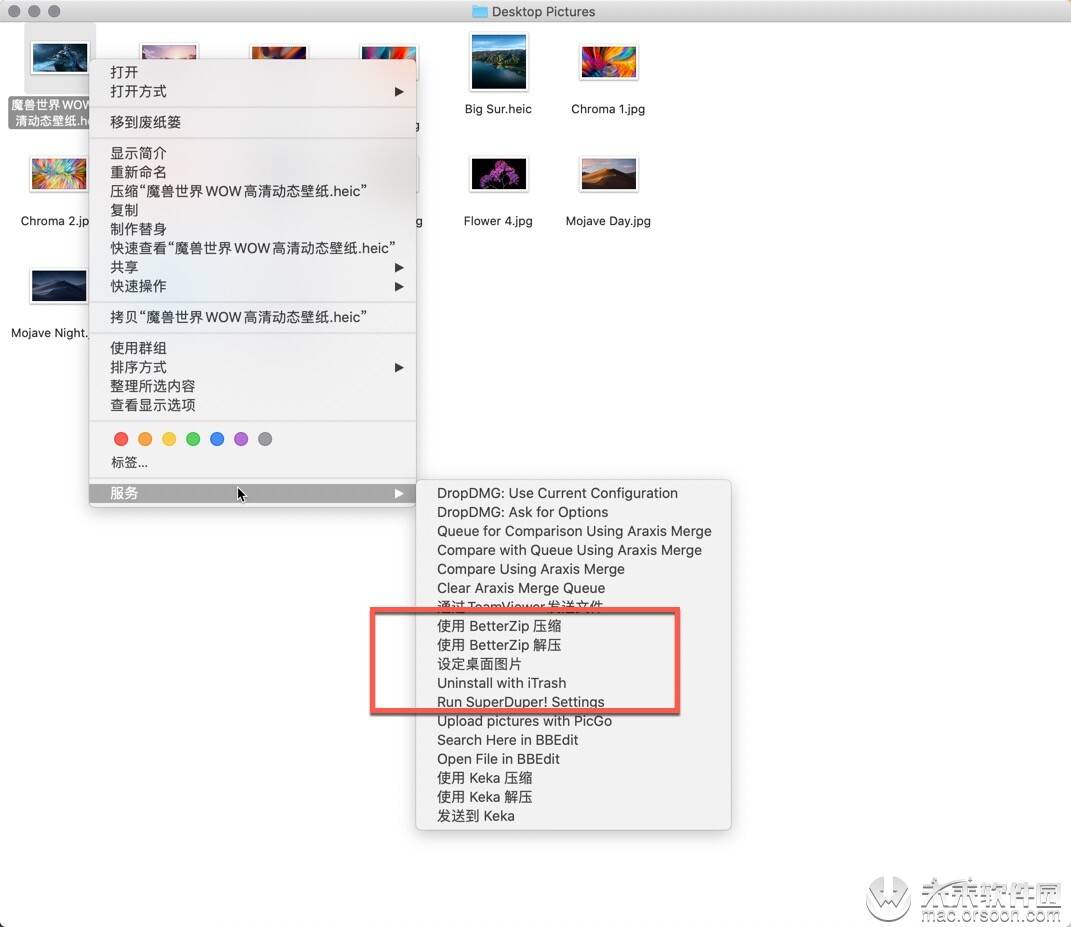Choose the 快速查看 menu entry
The width and height of the screenshot is (1071, 927).
(x=253, y=248)
